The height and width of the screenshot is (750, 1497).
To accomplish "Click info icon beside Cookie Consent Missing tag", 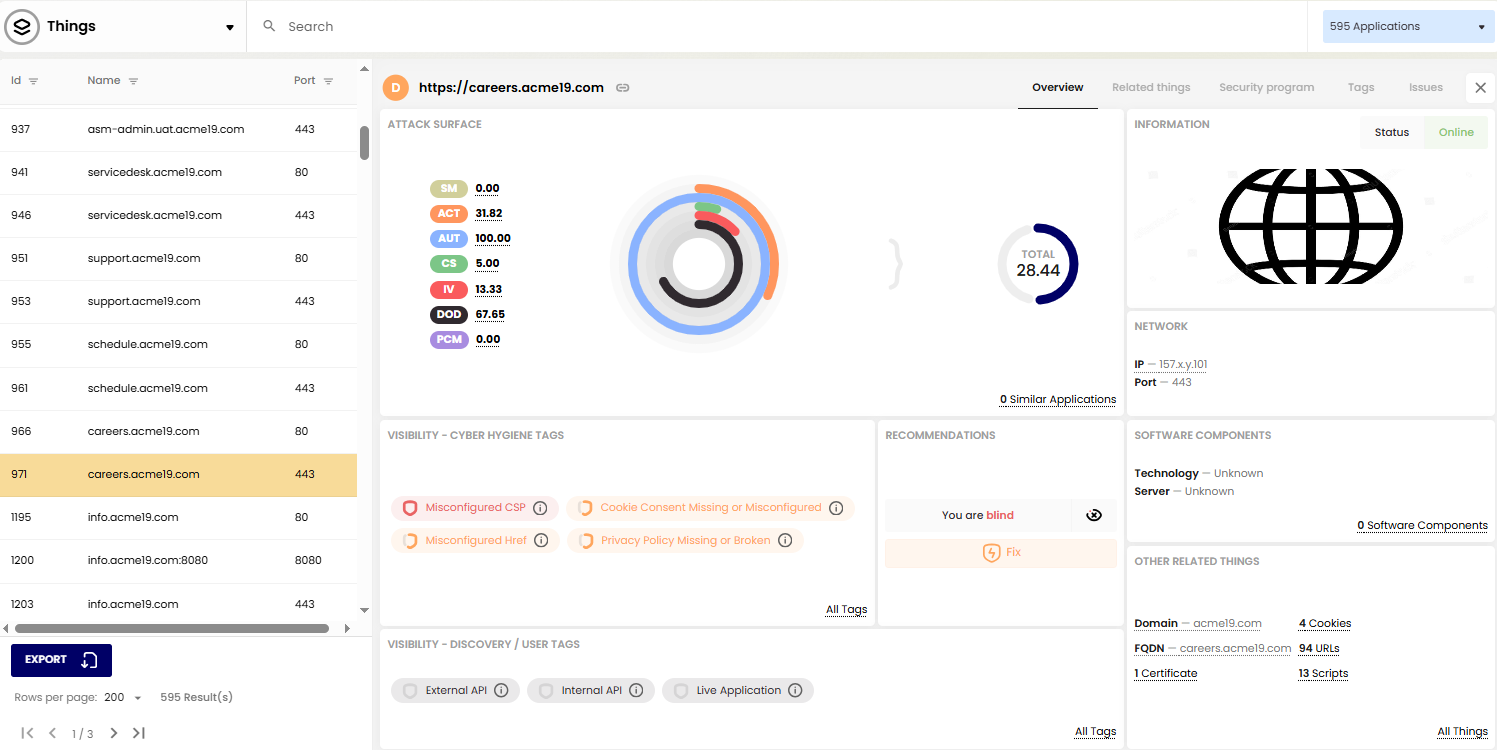I will point(836,508).
